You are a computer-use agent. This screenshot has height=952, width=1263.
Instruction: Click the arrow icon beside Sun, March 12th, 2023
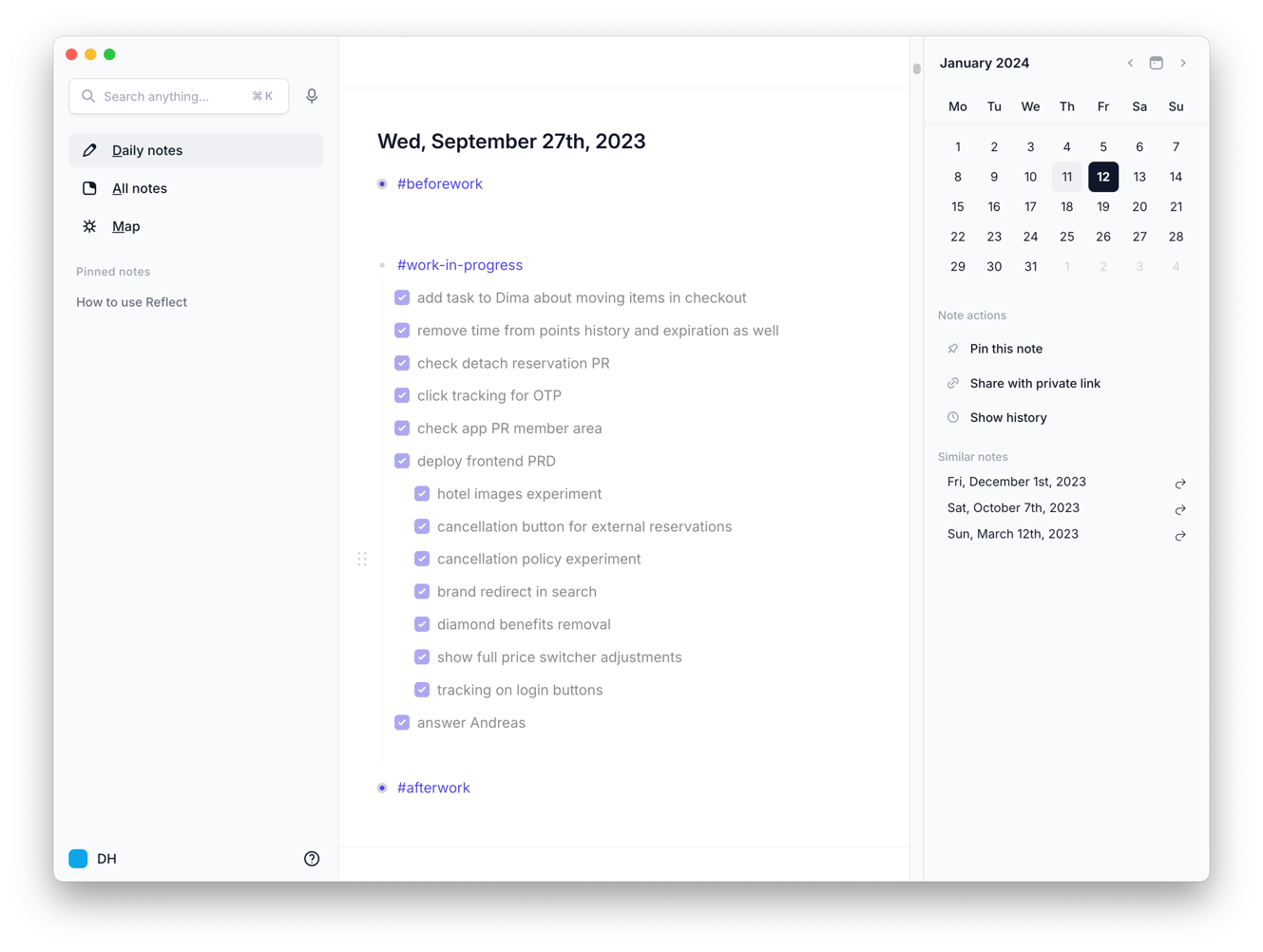[x=1180, y=535]
